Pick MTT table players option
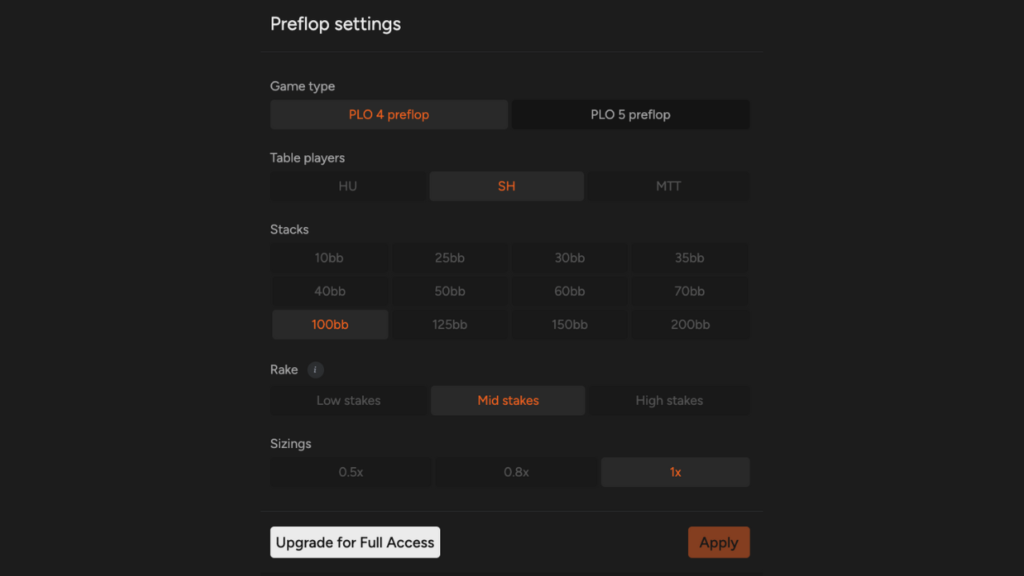Viewport: 1024px width, 576px height. 669,186
